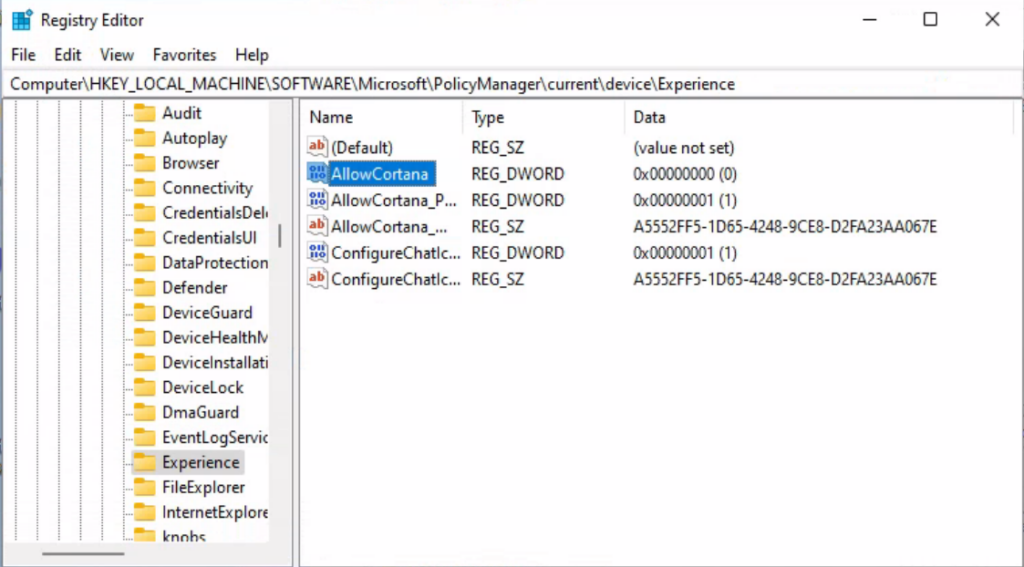Click AllowCortana_P... data 0x00000001 (1)
This screenshot has width=1024, height=567.
point(685,201)
